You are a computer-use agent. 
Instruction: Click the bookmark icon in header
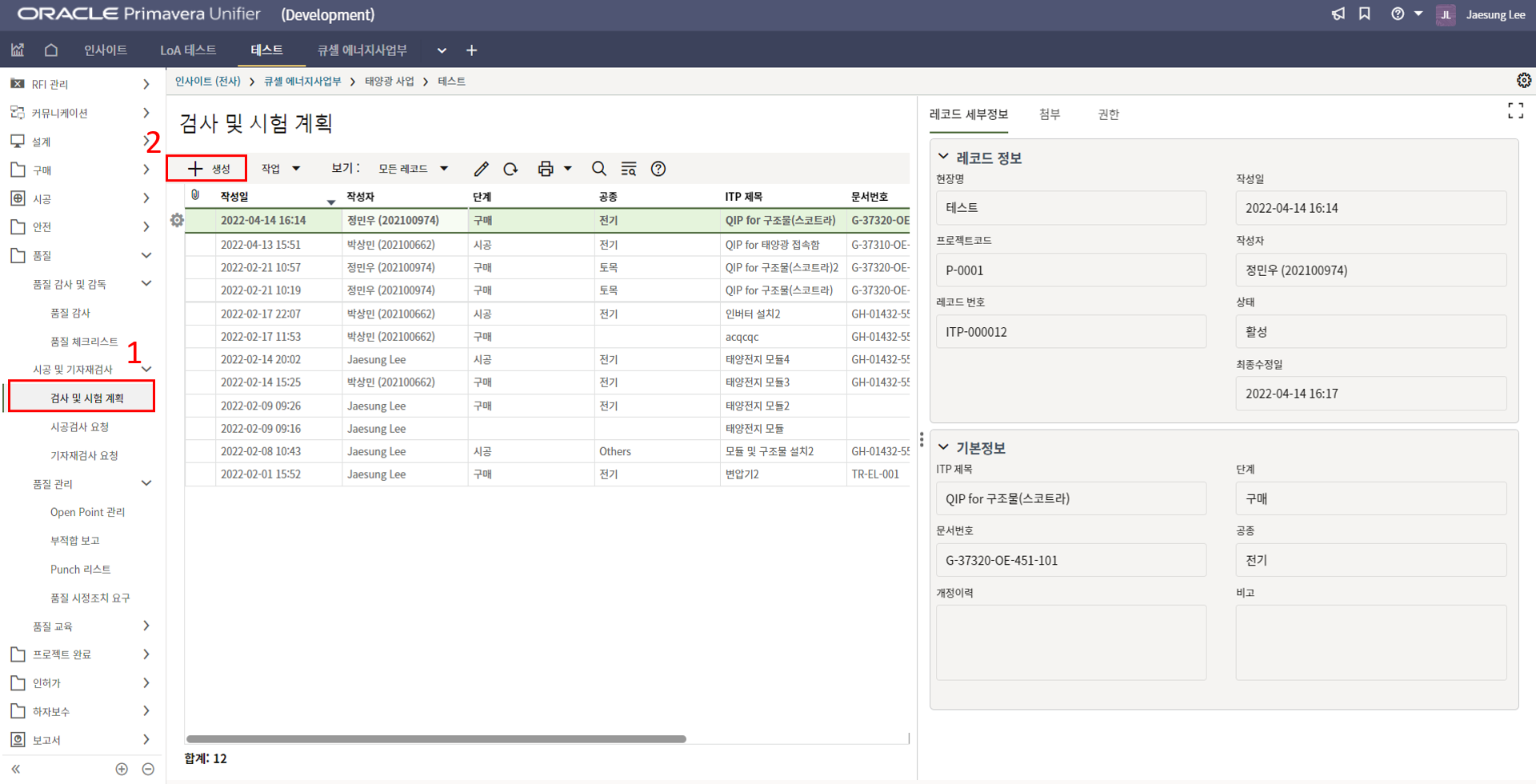[x=1365, y=14]
